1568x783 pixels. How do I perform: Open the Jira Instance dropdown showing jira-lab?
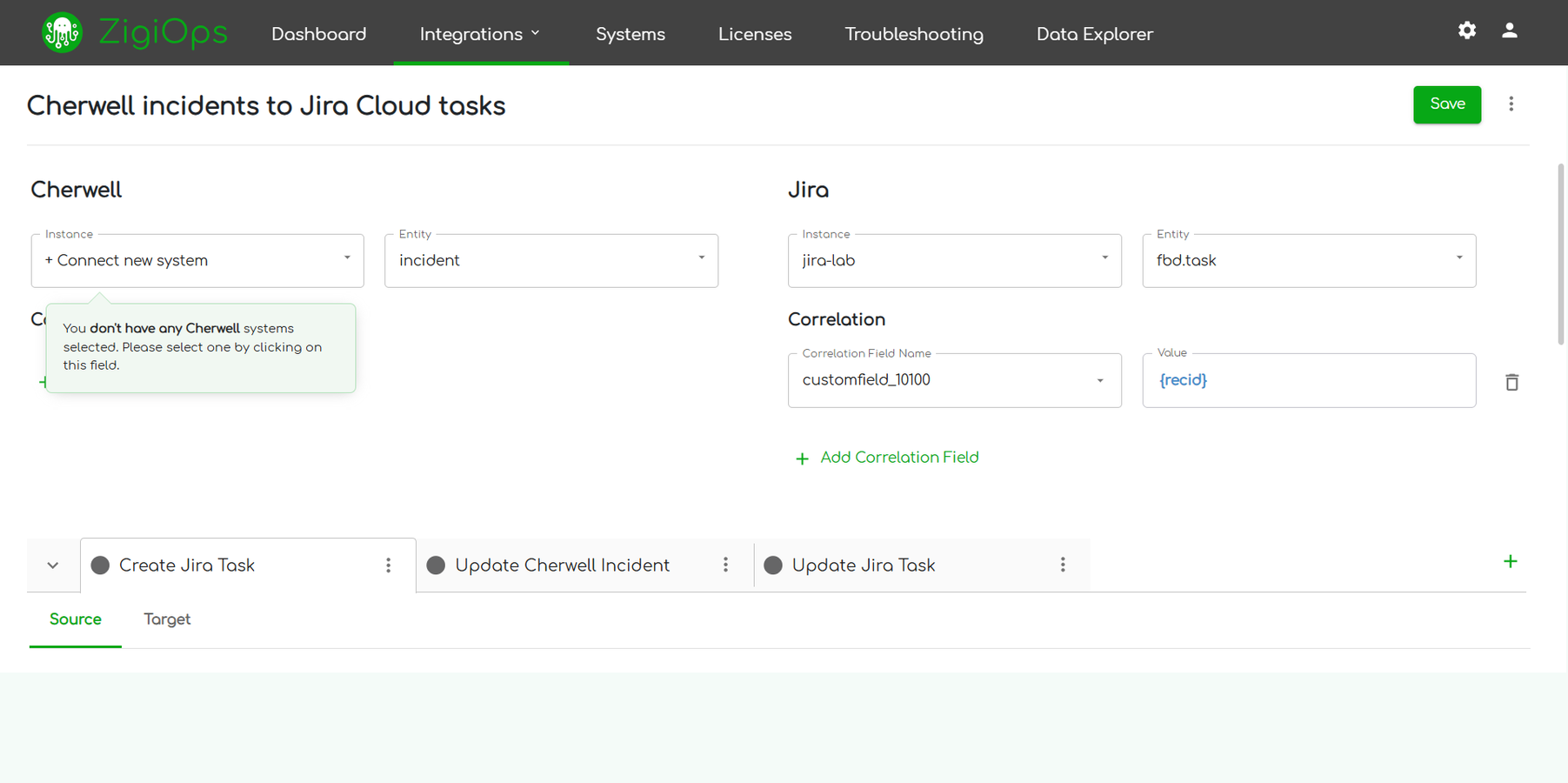tap(955, 260)
